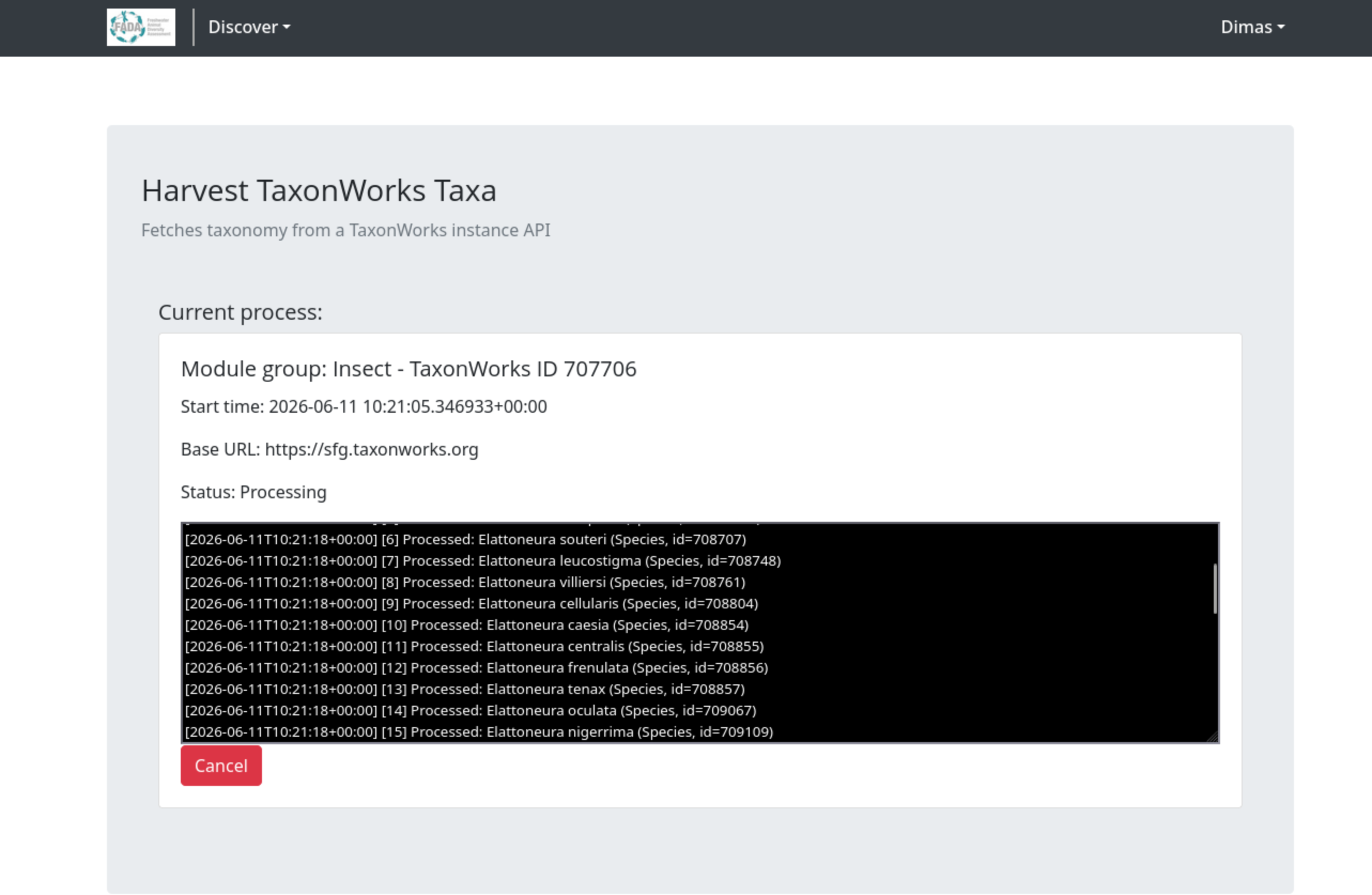Click log line for Elattoneura centralis
This screenshot has height=895, width=1372.
pyautogui.click(x=474, y=646)
